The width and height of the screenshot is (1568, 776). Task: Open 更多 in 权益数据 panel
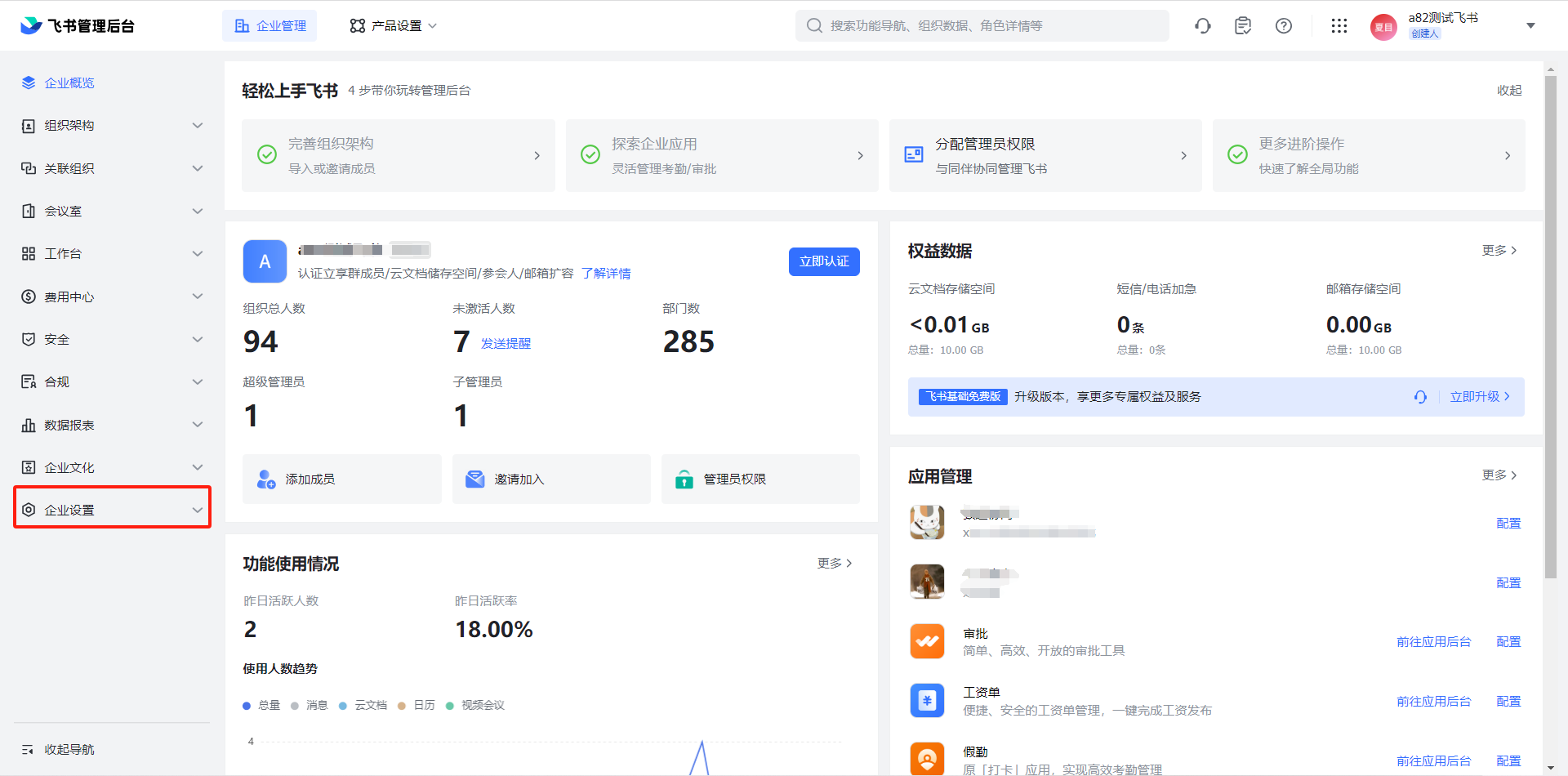click(x=1499, y=251)
